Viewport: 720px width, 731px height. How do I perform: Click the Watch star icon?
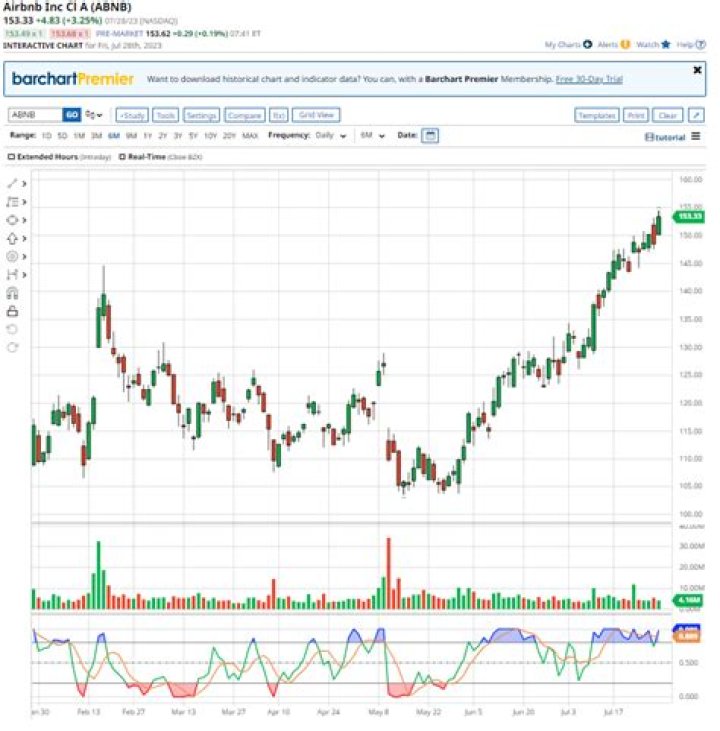coord(665,44)
